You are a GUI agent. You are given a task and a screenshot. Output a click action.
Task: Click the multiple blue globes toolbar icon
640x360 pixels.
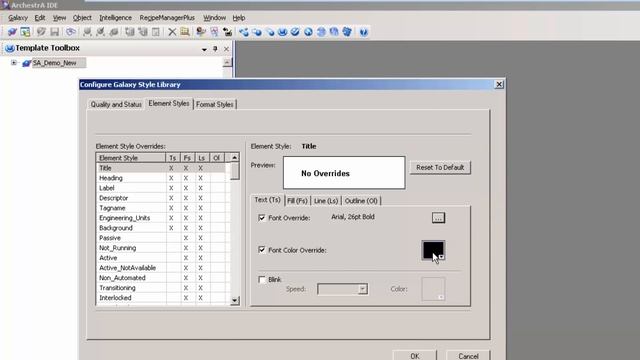pos(347,32)
